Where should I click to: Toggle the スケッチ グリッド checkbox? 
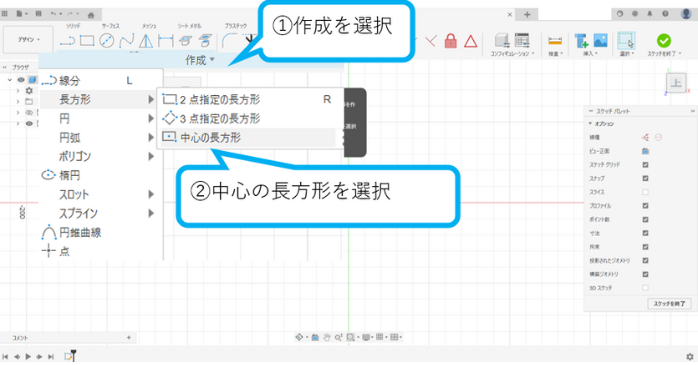click(x=645, y=165)
